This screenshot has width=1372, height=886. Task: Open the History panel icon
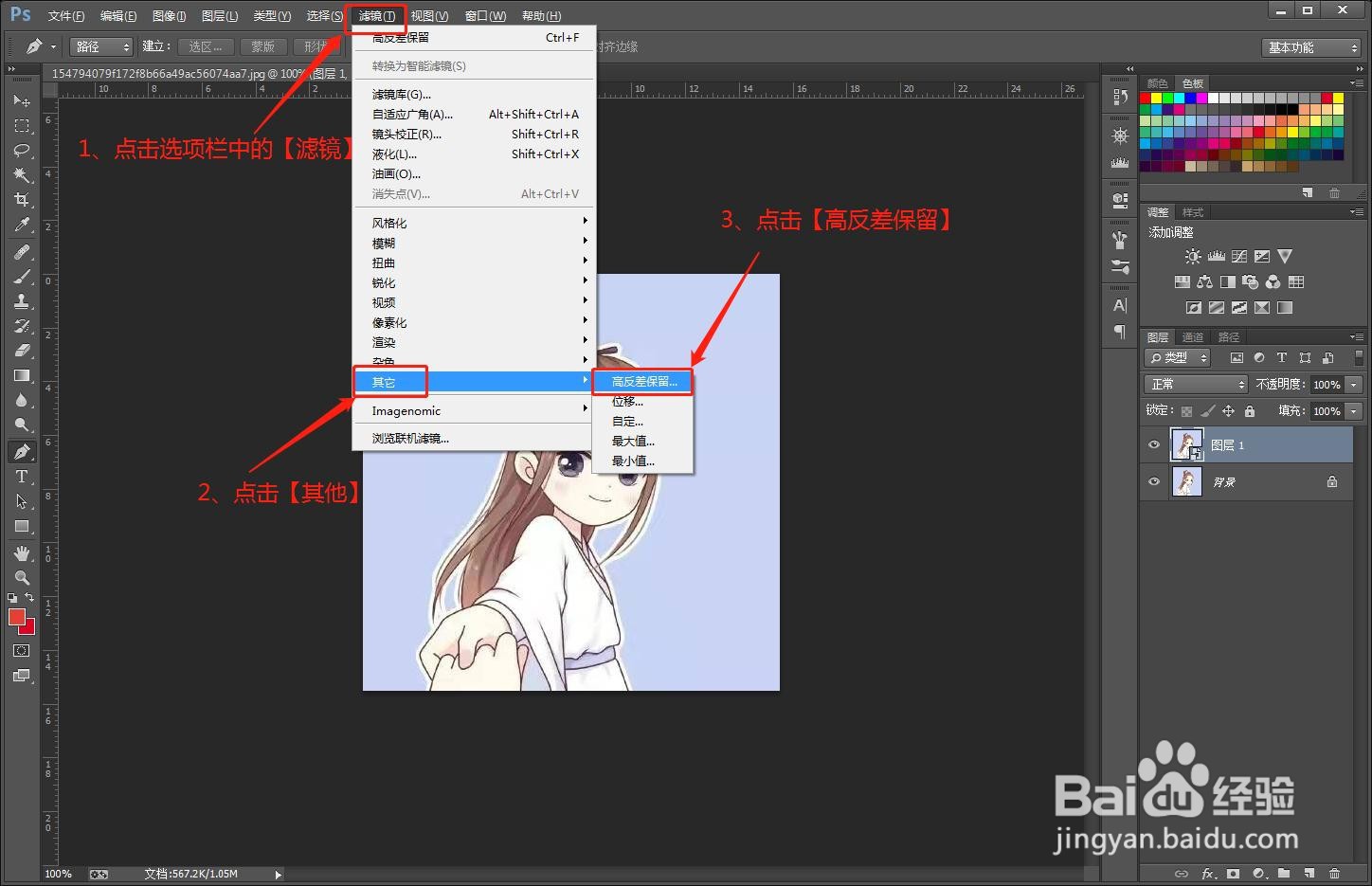click(x=1120, y=97)
